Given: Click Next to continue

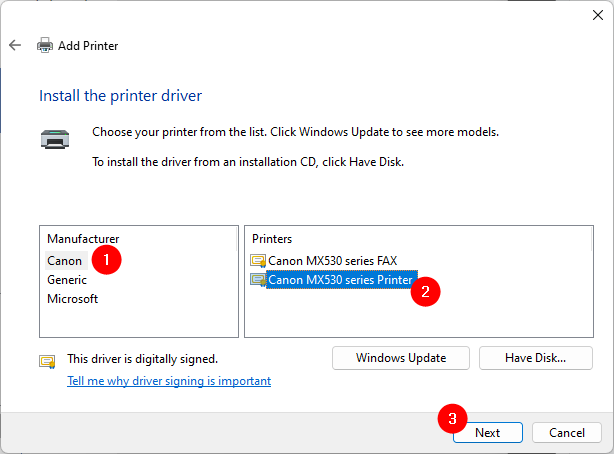Looking at the screenshot, I should click(x=488, y=432).
